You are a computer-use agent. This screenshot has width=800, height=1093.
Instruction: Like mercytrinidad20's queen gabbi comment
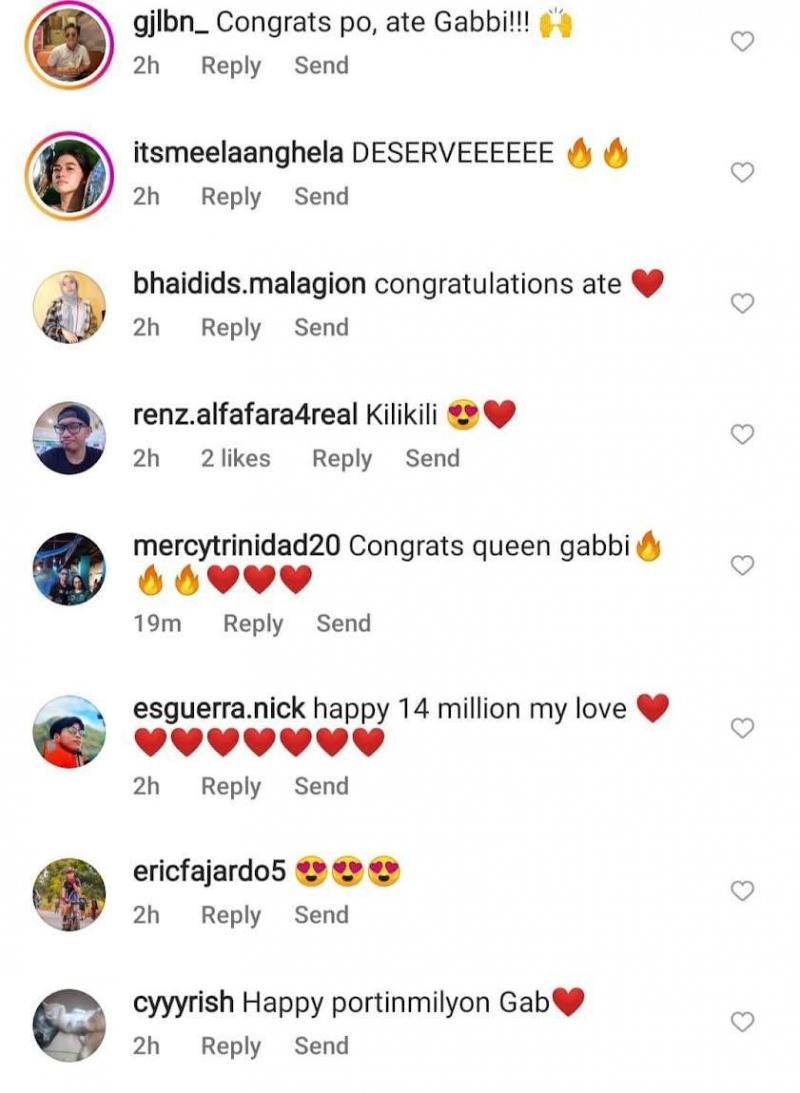tap(742, 566)
